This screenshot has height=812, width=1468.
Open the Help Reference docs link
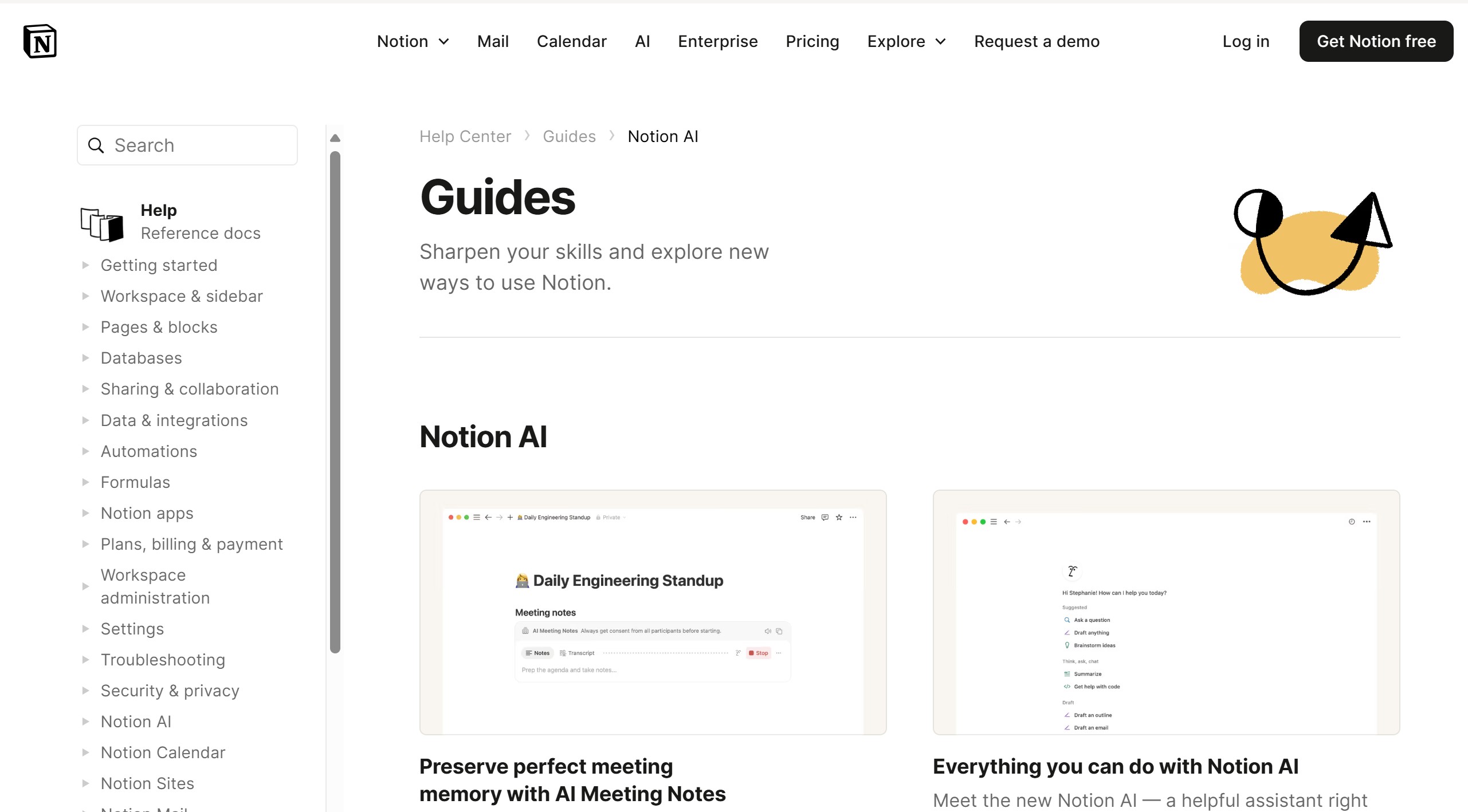point(200,222)
